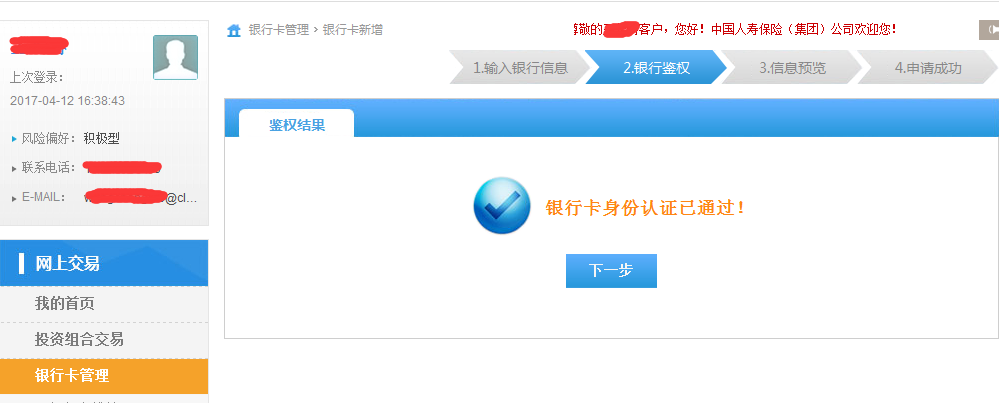Screen dimensions: 1003x403
Task: Click the arrow bullet beside 联系电话
Action: point(15,169)
